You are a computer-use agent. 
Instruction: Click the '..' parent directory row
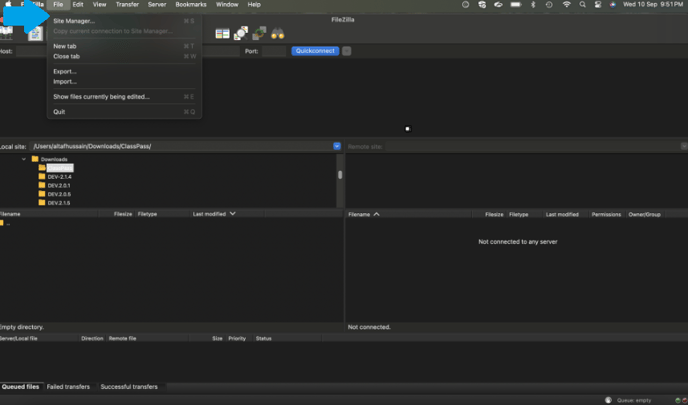[x=171, y=223]
